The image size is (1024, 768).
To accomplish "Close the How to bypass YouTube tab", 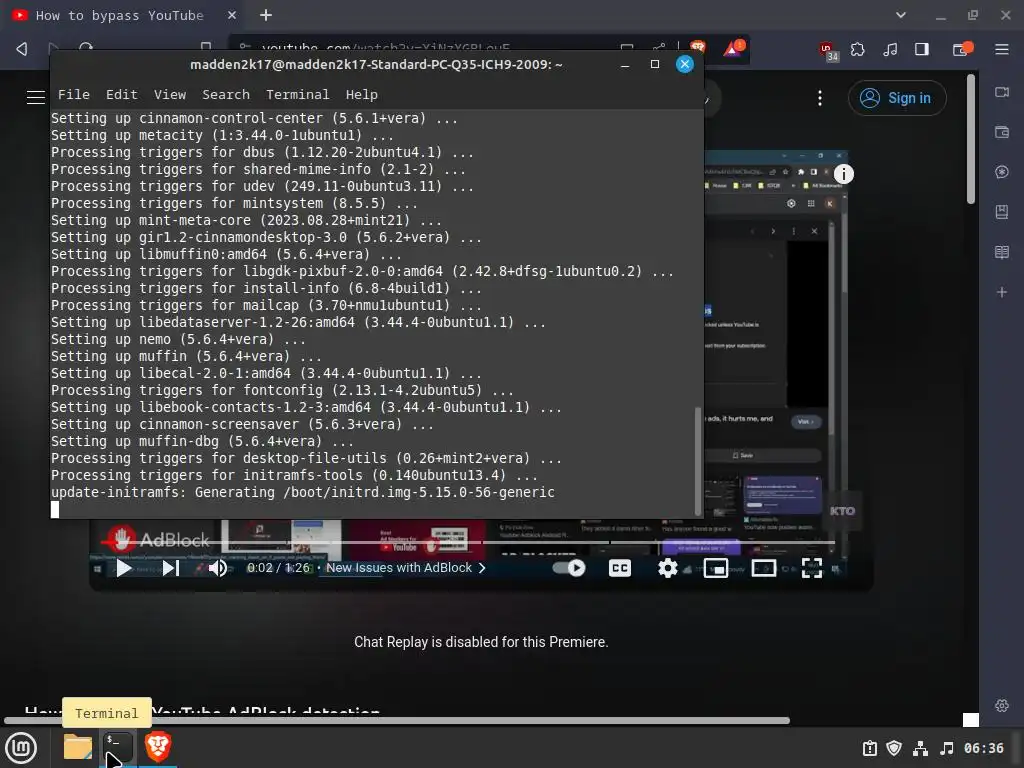I will point(232,15).
